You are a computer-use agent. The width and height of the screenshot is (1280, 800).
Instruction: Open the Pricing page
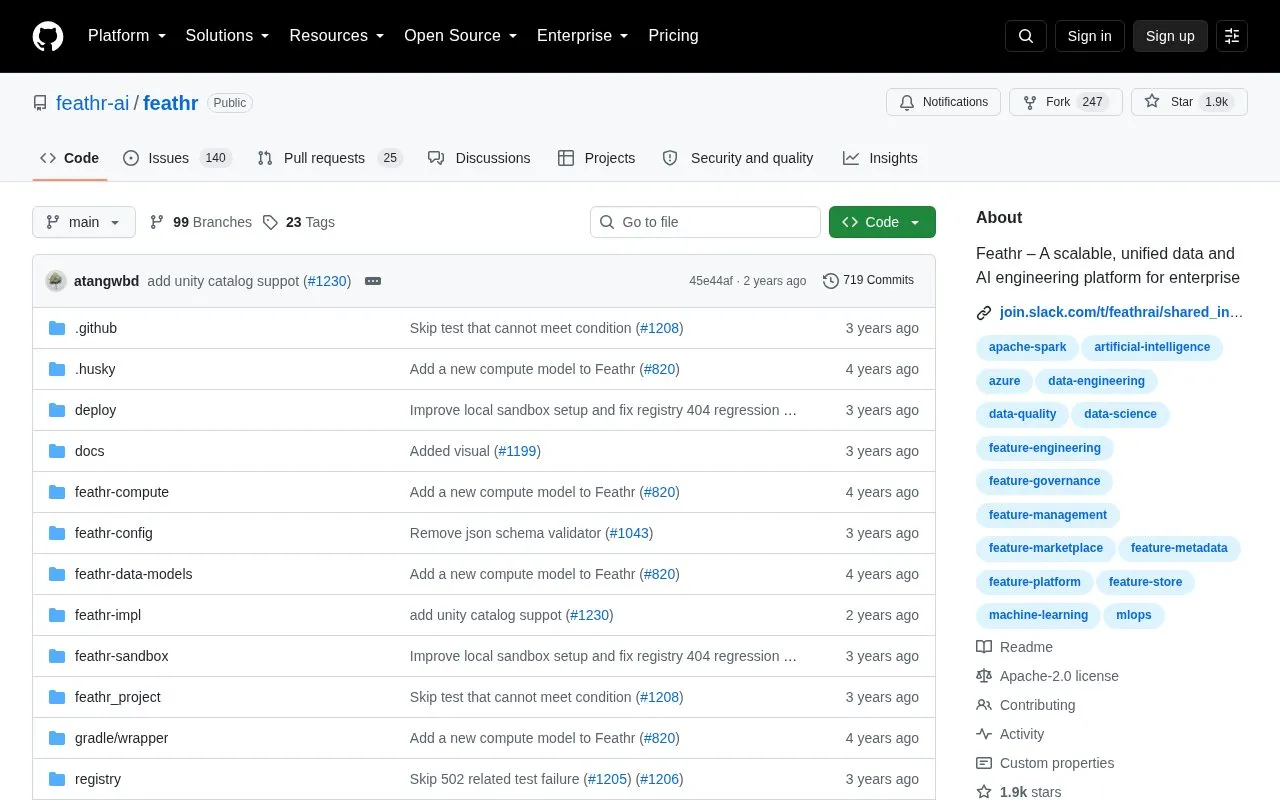coord(673,36)
